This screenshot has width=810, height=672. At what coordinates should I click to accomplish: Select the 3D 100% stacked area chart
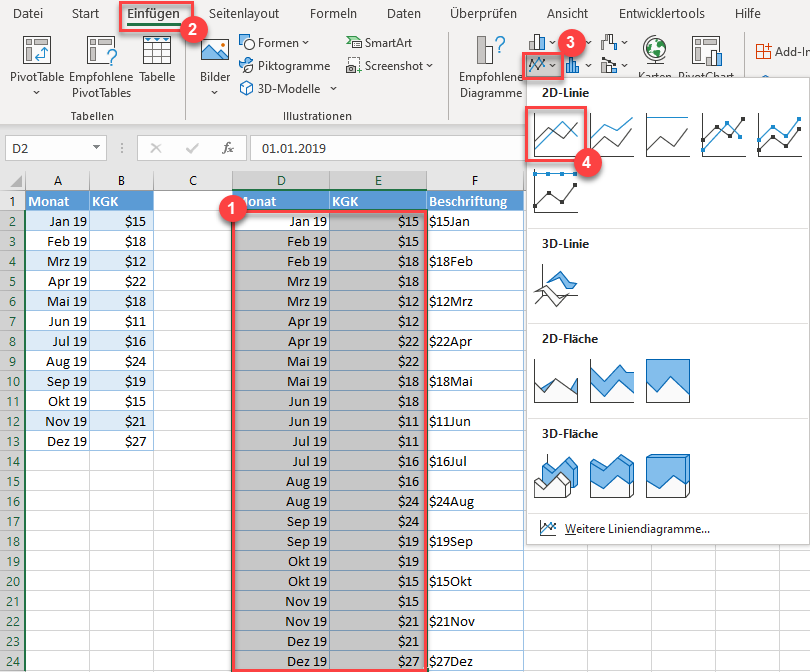click(x=667, y=476)
